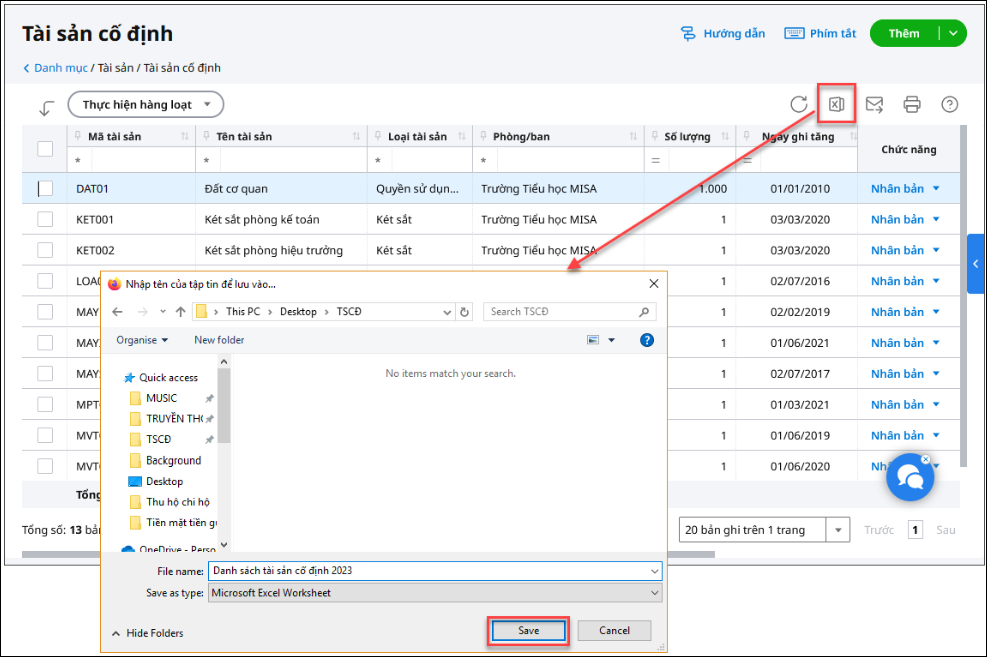Open the Organise menu

pyautogui.click(x=142, y=340)
